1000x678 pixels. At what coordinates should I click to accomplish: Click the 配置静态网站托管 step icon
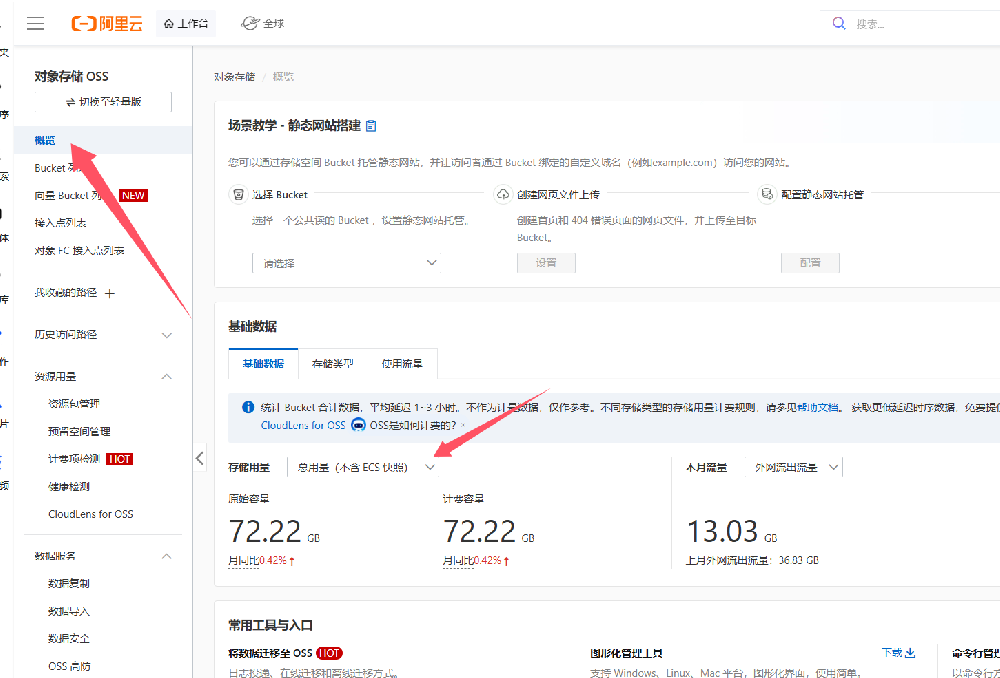click(x=767, y=194)
